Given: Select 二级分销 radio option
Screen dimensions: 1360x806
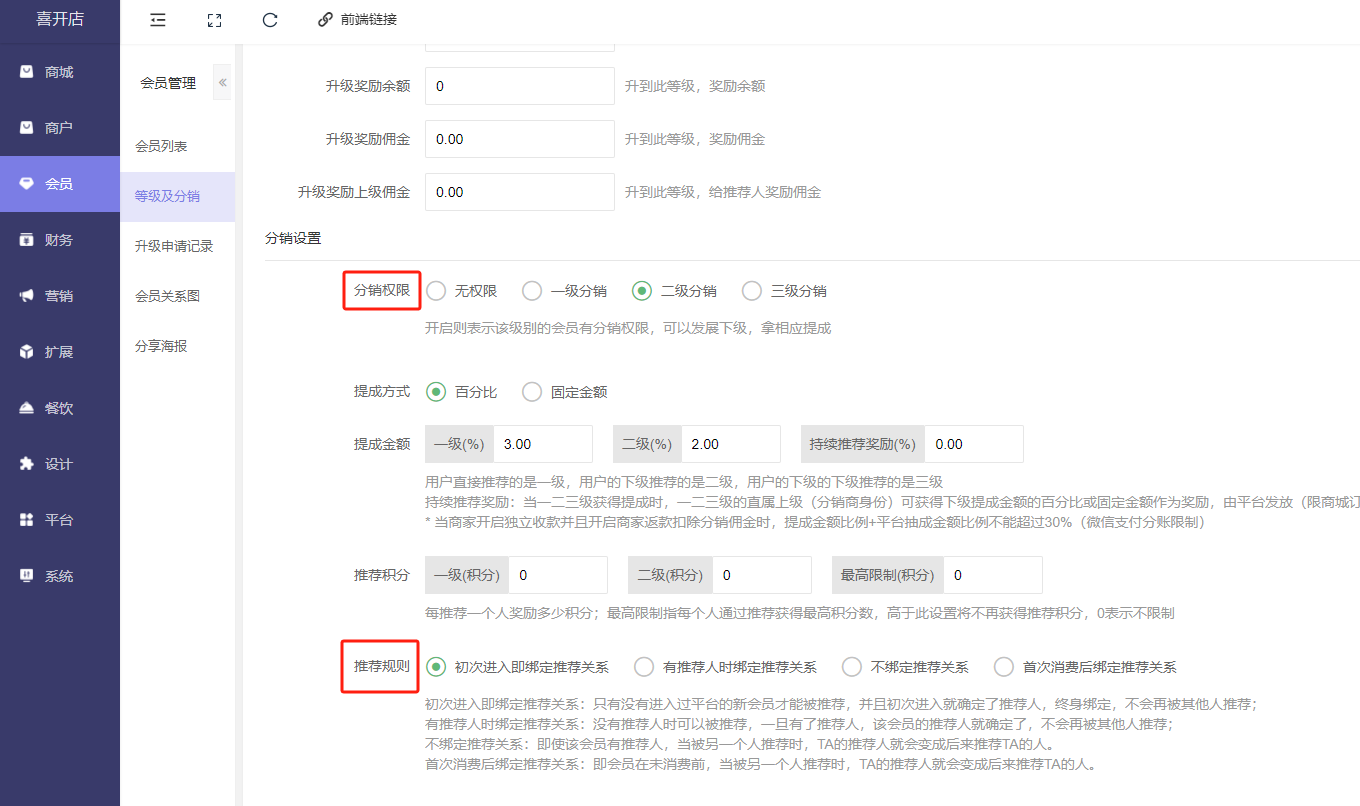Looking at the screenshot, I should click(642, 291).
